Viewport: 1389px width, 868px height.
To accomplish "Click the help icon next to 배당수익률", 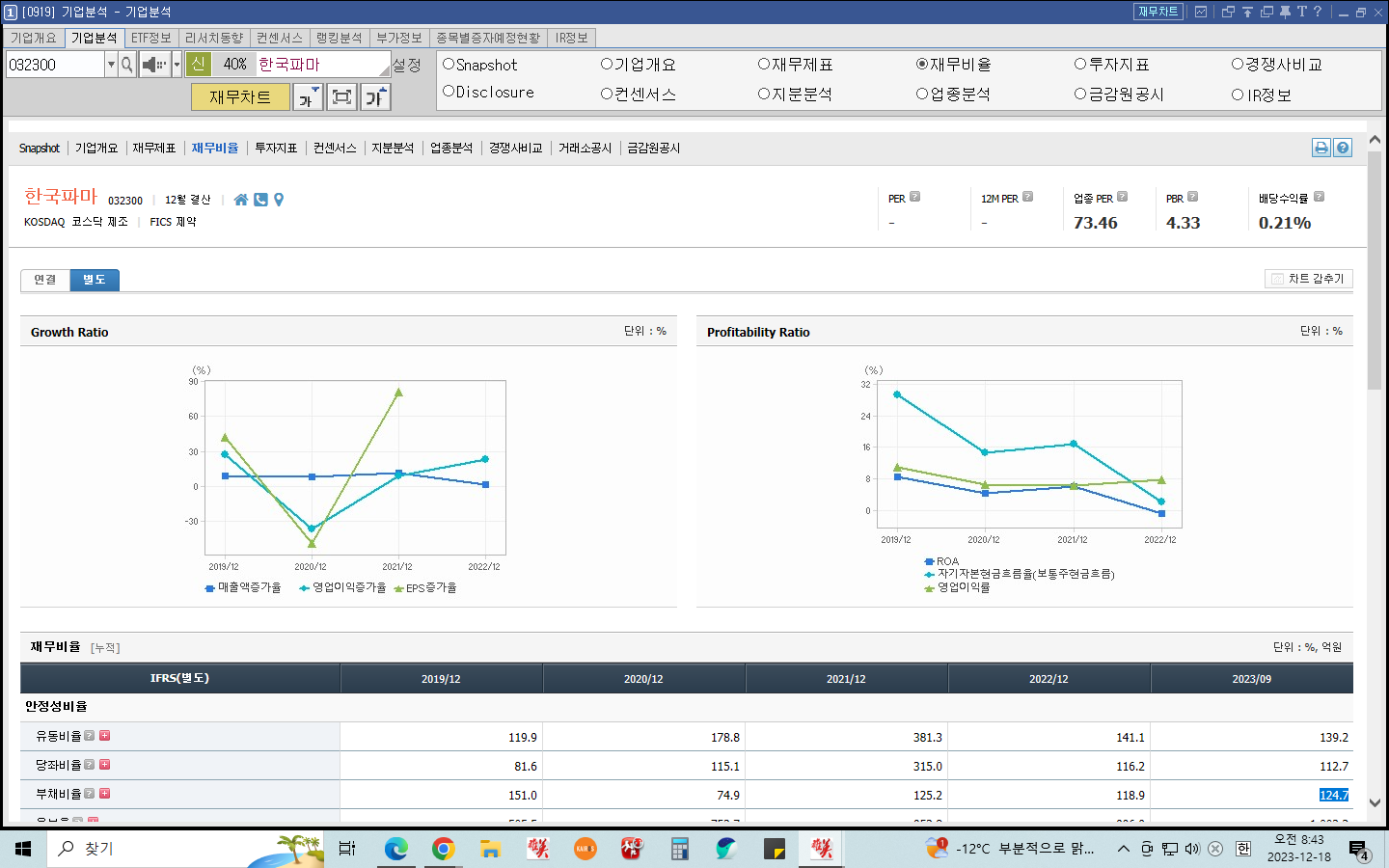I will point(1320,197).
